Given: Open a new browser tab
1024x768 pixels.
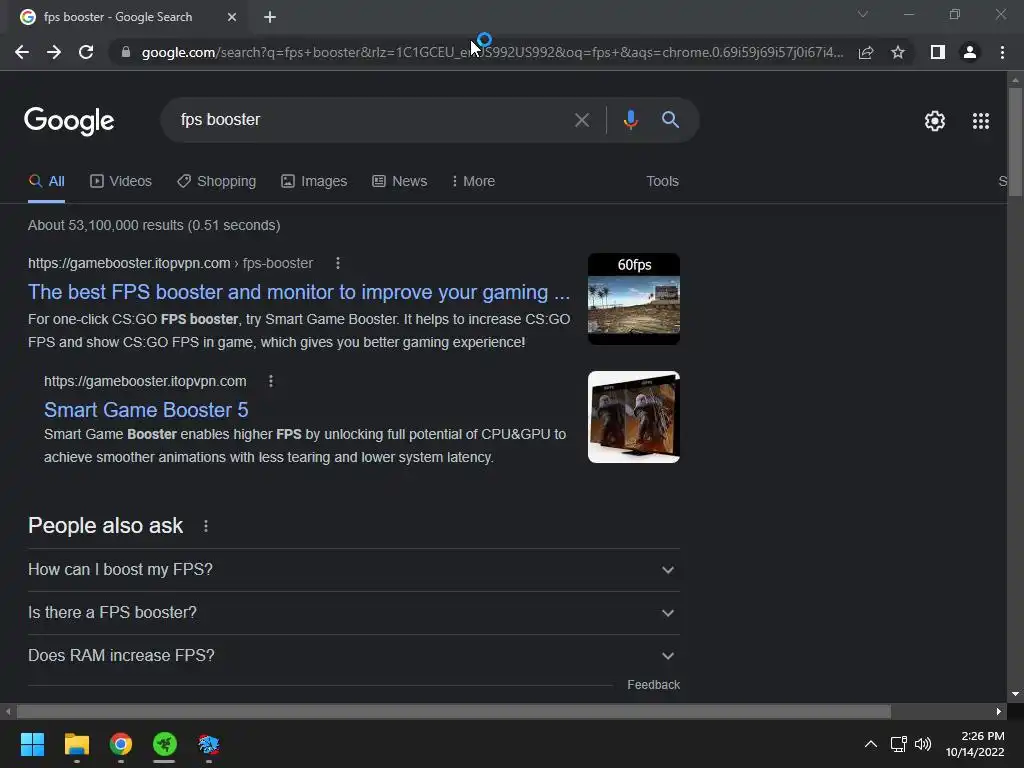Looking at the screenshot, I should [x=270, y=17].
